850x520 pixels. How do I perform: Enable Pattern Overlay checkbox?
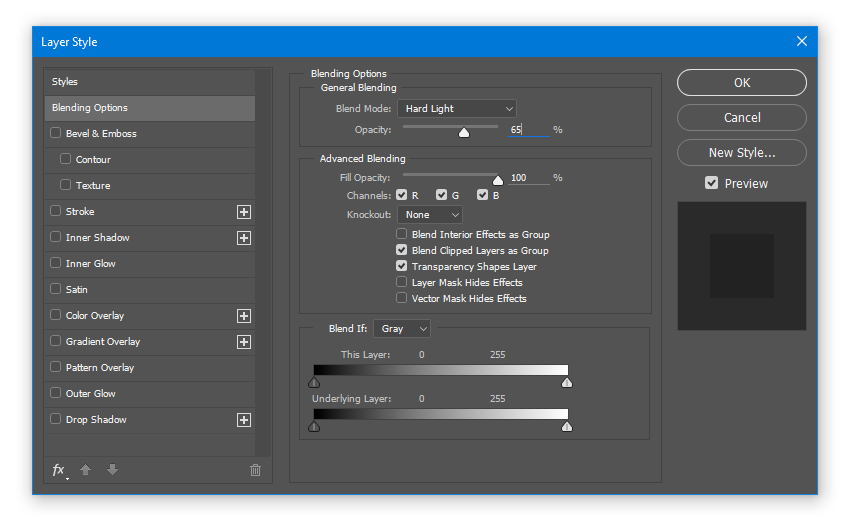[x=56, y=367]
